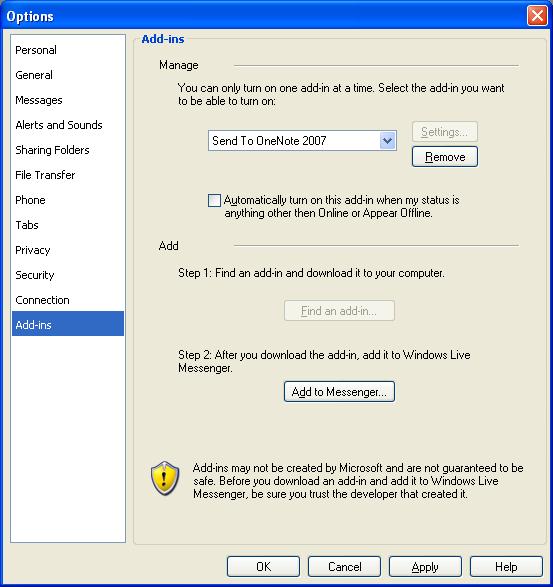Click the "Step 2: After you download" instruction text
The height and width of the screenshot is (587, 553).
tap(324, 361)
